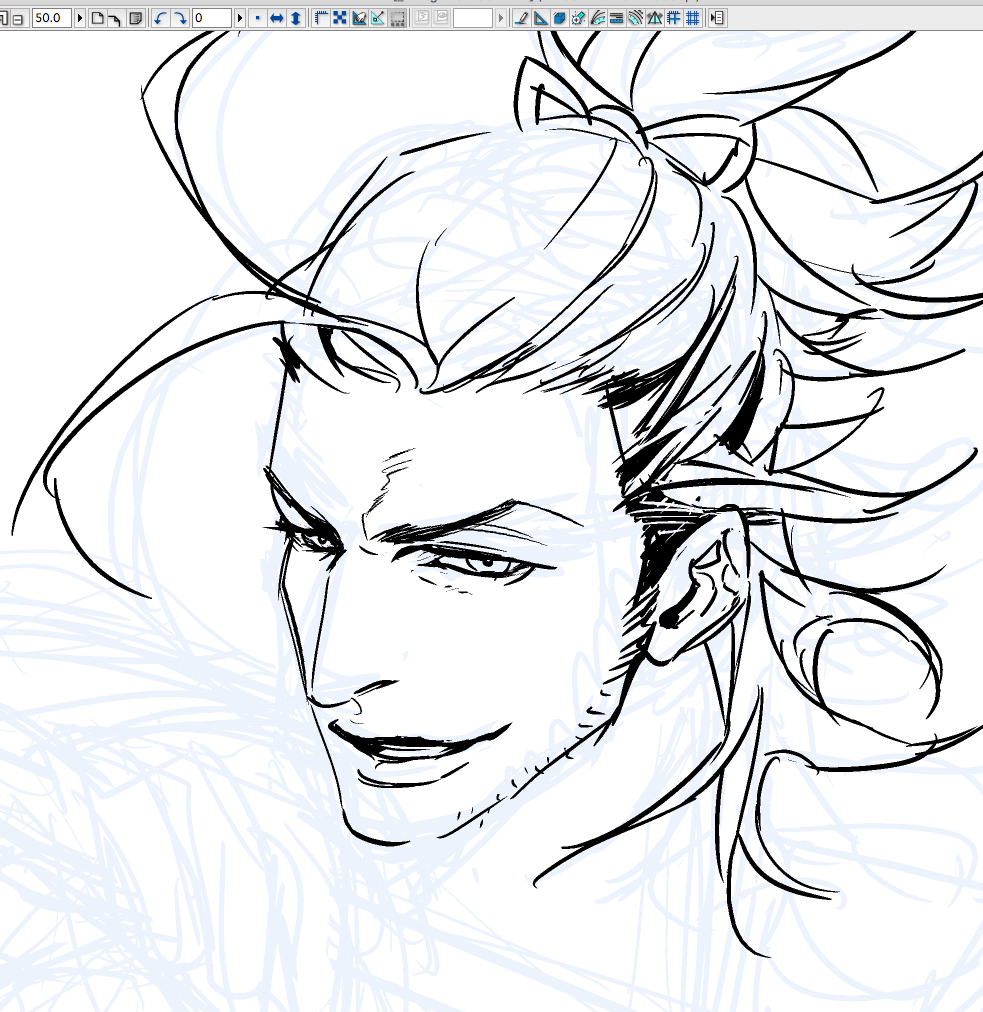Rotate the canvas right
This screenshot has width=983, height=1012.
pos(180,18)
